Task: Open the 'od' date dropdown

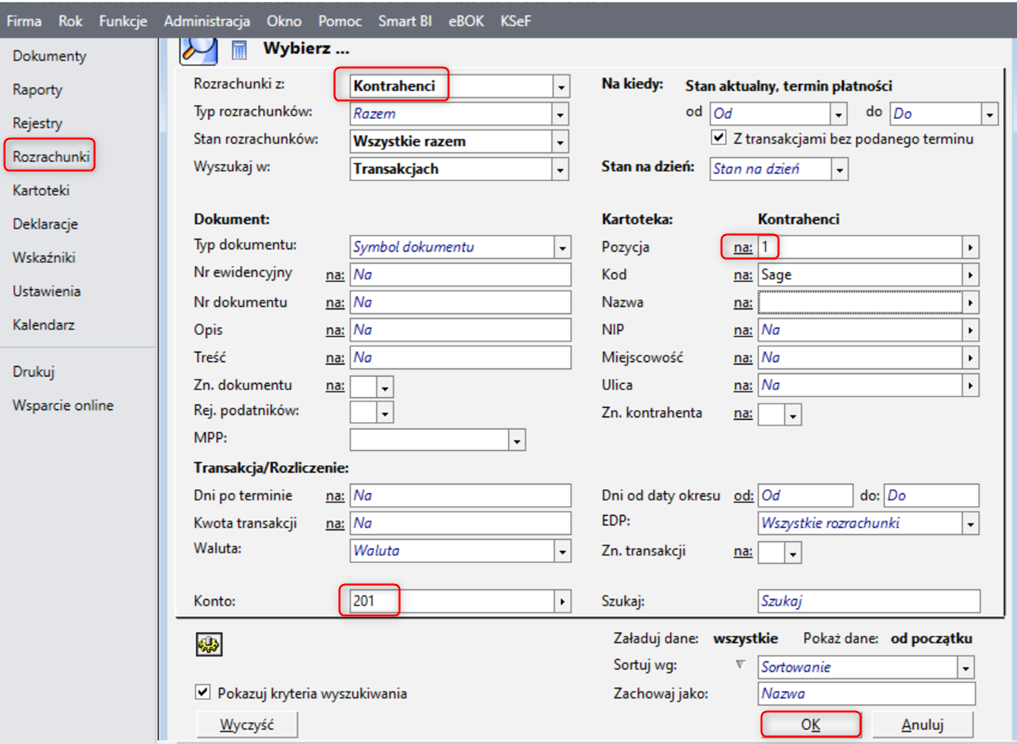Action: pos(839,114)
